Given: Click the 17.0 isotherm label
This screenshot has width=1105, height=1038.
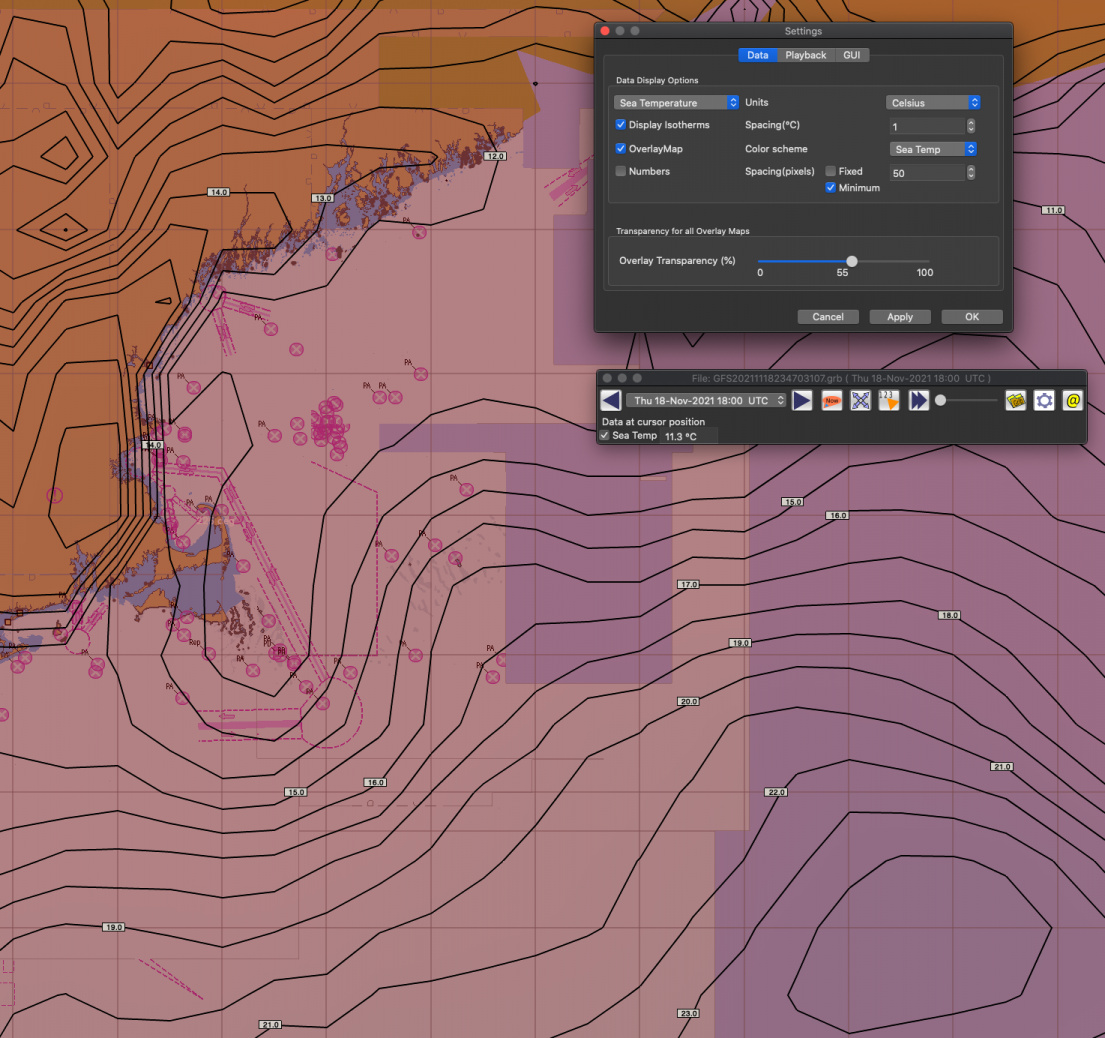Looking at the screenshot, I should pos(689,585).
